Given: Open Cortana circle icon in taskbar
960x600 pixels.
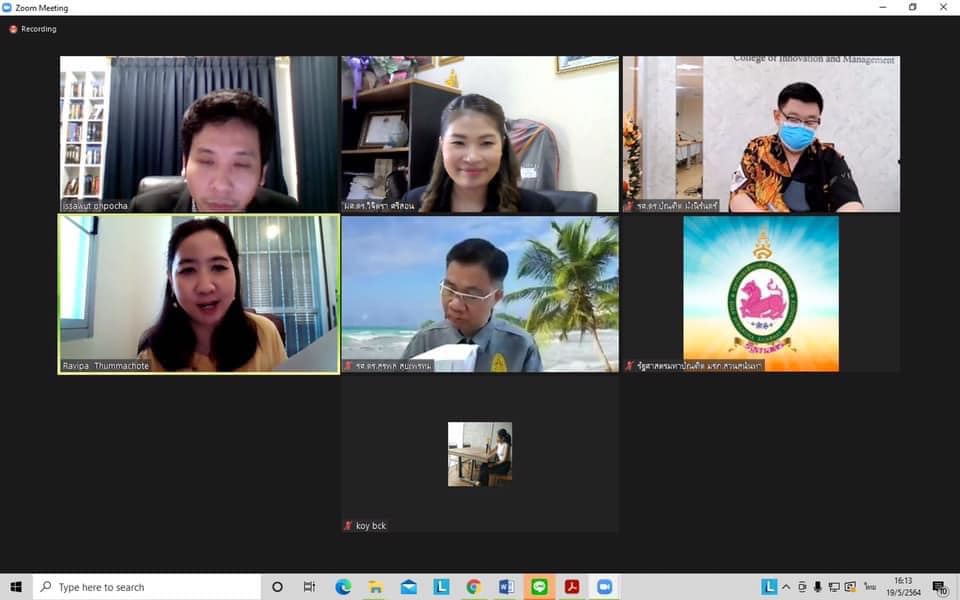Looking at the screenshot, I should click(277, 587).
